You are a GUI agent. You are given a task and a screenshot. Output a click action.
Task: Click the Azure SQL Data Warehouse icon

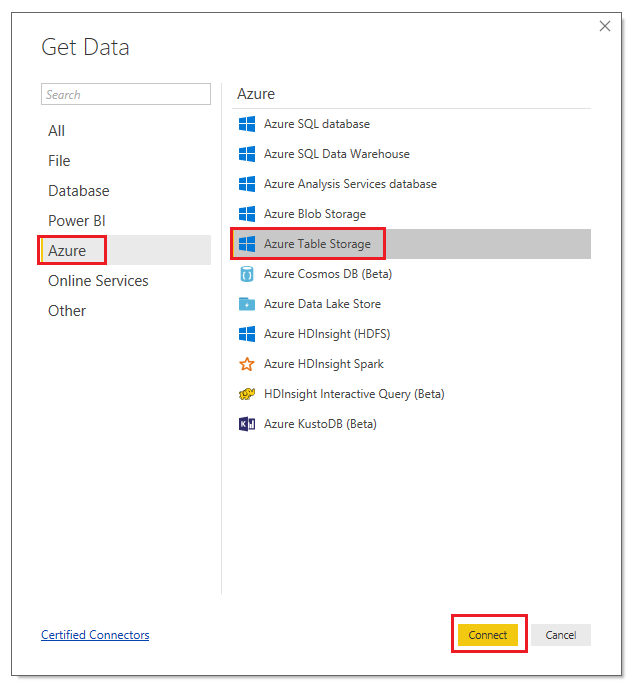click(x=247, y=154)
